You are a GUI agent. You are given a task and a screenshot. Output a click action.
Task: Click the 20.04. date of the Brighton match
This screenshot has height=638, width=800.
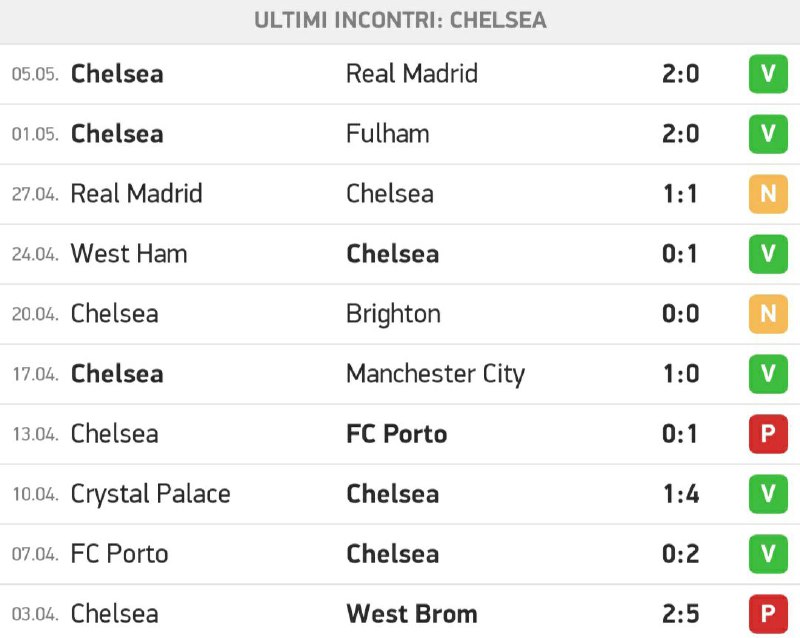click(x=35, y=314)
